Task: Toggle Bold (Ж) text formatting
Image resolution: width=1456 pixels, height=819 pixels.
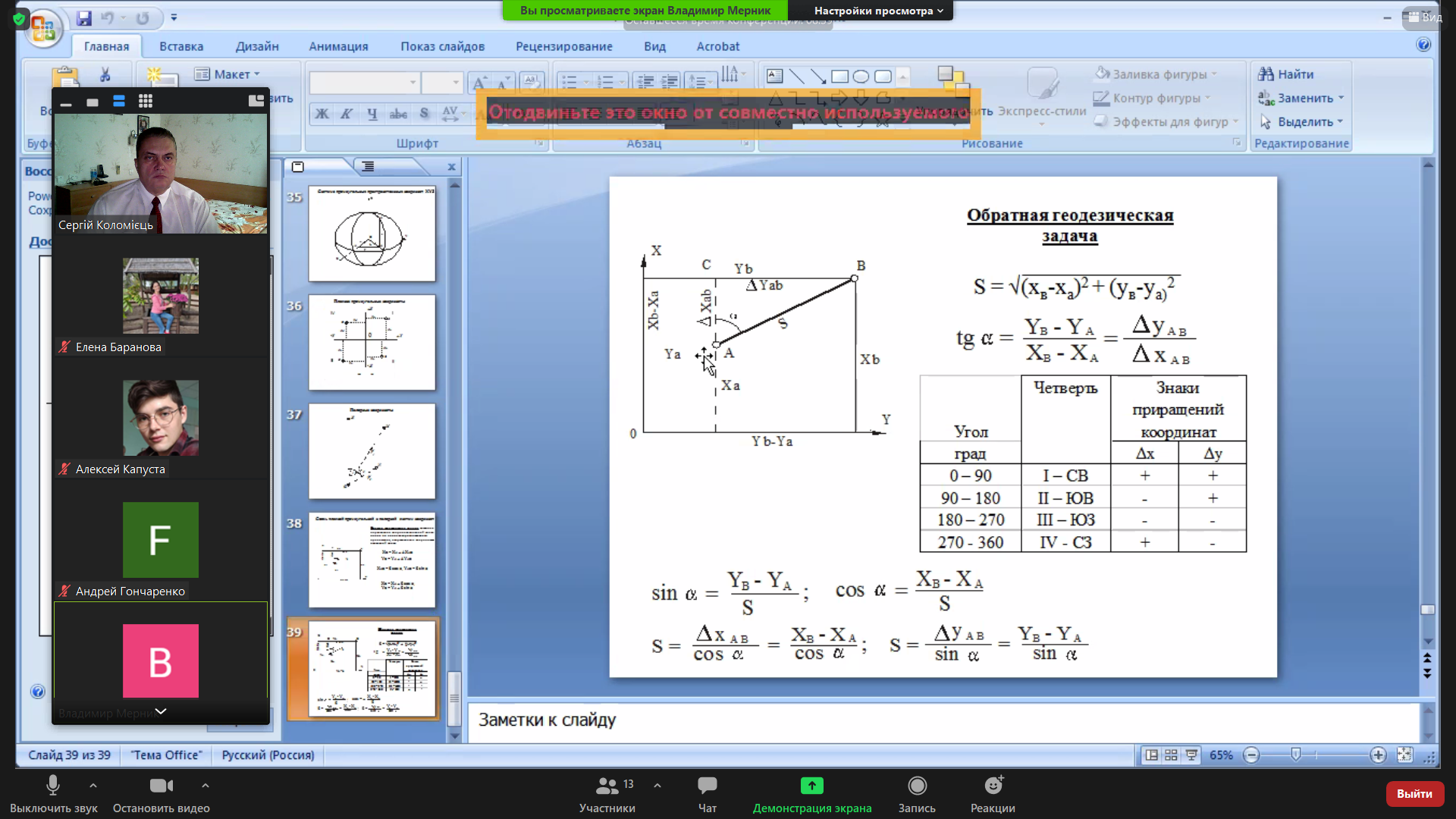Action: click(x=322, y=114)
